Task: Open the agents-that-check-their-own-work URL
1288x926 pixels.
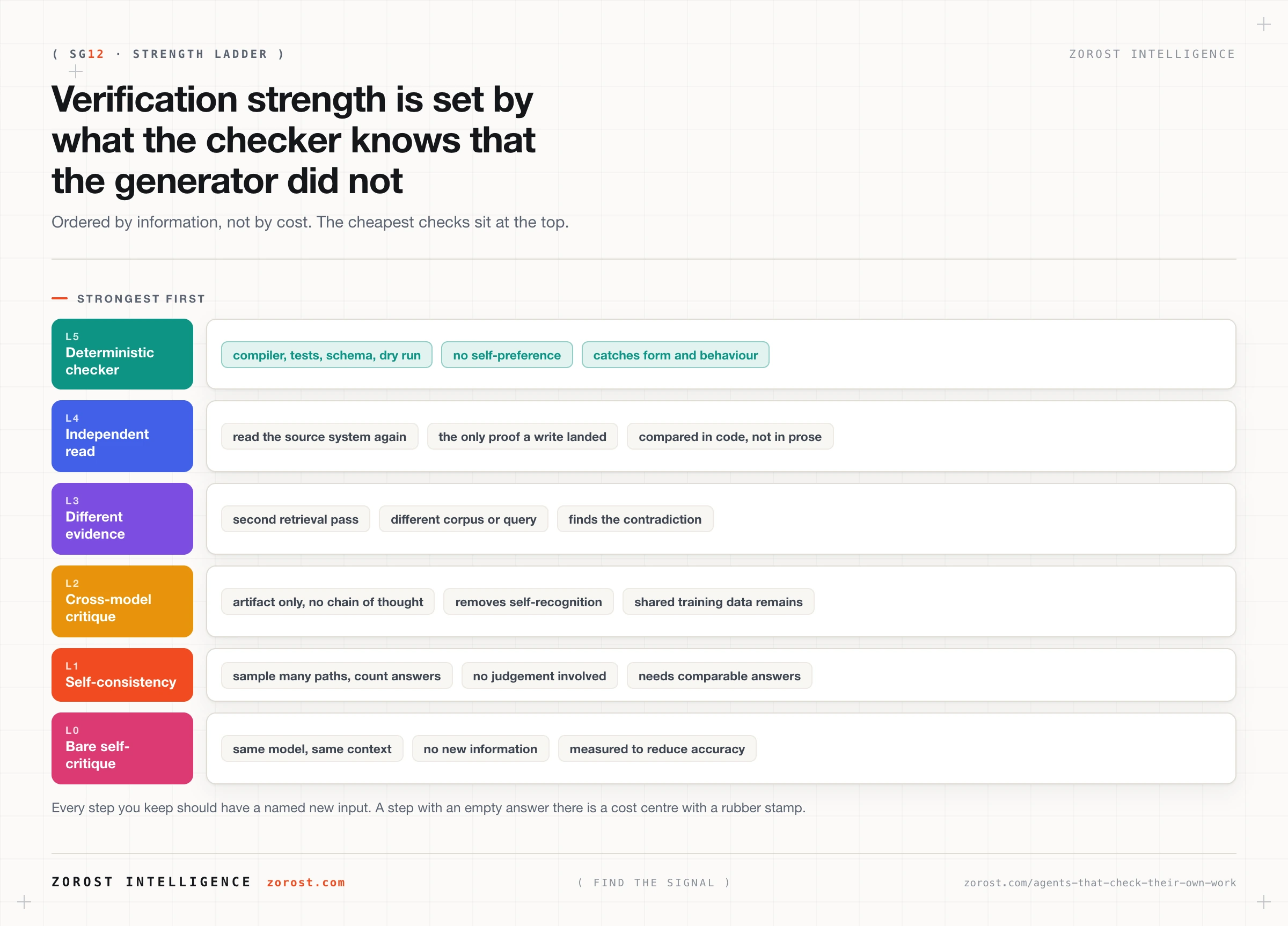Action: (x=1100, y=883)
